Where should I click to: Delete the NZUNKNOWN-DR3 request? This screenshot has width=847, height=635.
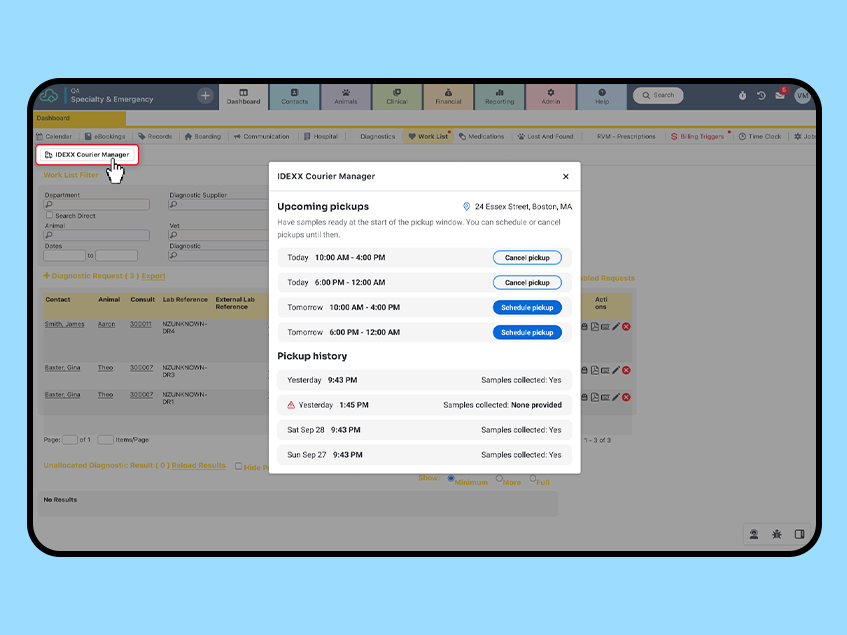tap(626, 370)
